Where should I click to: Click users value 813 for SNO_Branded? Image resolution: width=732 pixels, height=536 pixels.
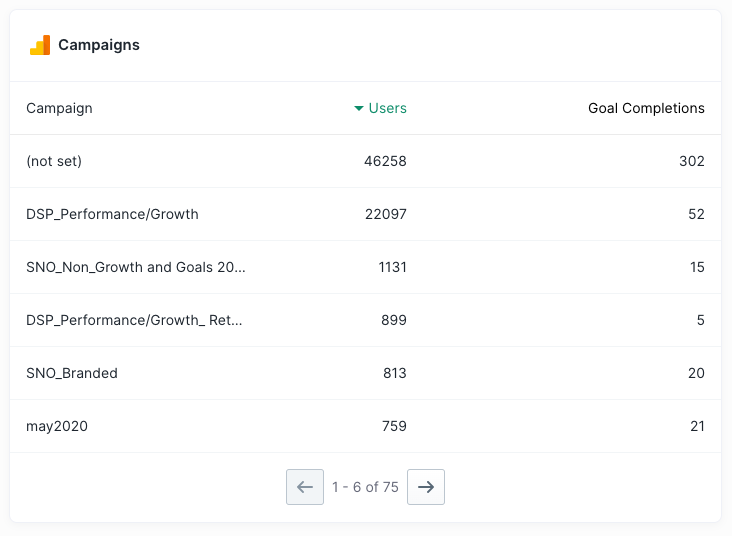(394, 373)
